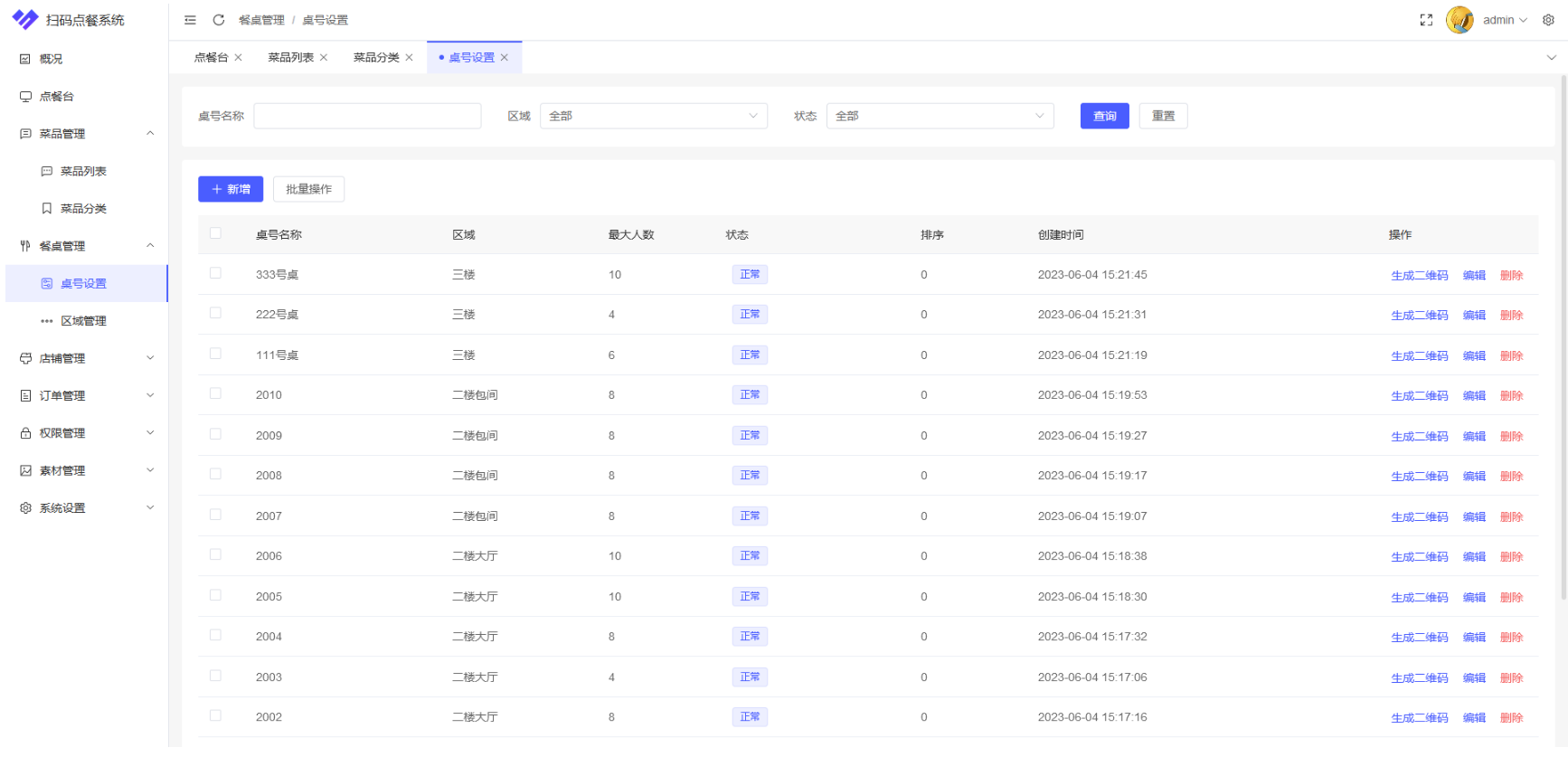Open the settings gear icon at top right
The image size is (1568, 776).
point(1548,20)
